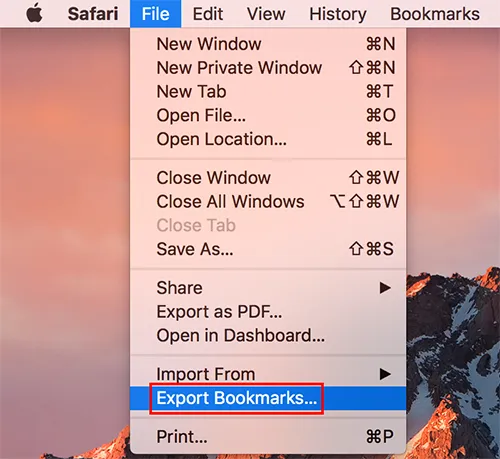The image size is (500, 459).
Task: Open the Safari application menu
Action: click(93, 14)
